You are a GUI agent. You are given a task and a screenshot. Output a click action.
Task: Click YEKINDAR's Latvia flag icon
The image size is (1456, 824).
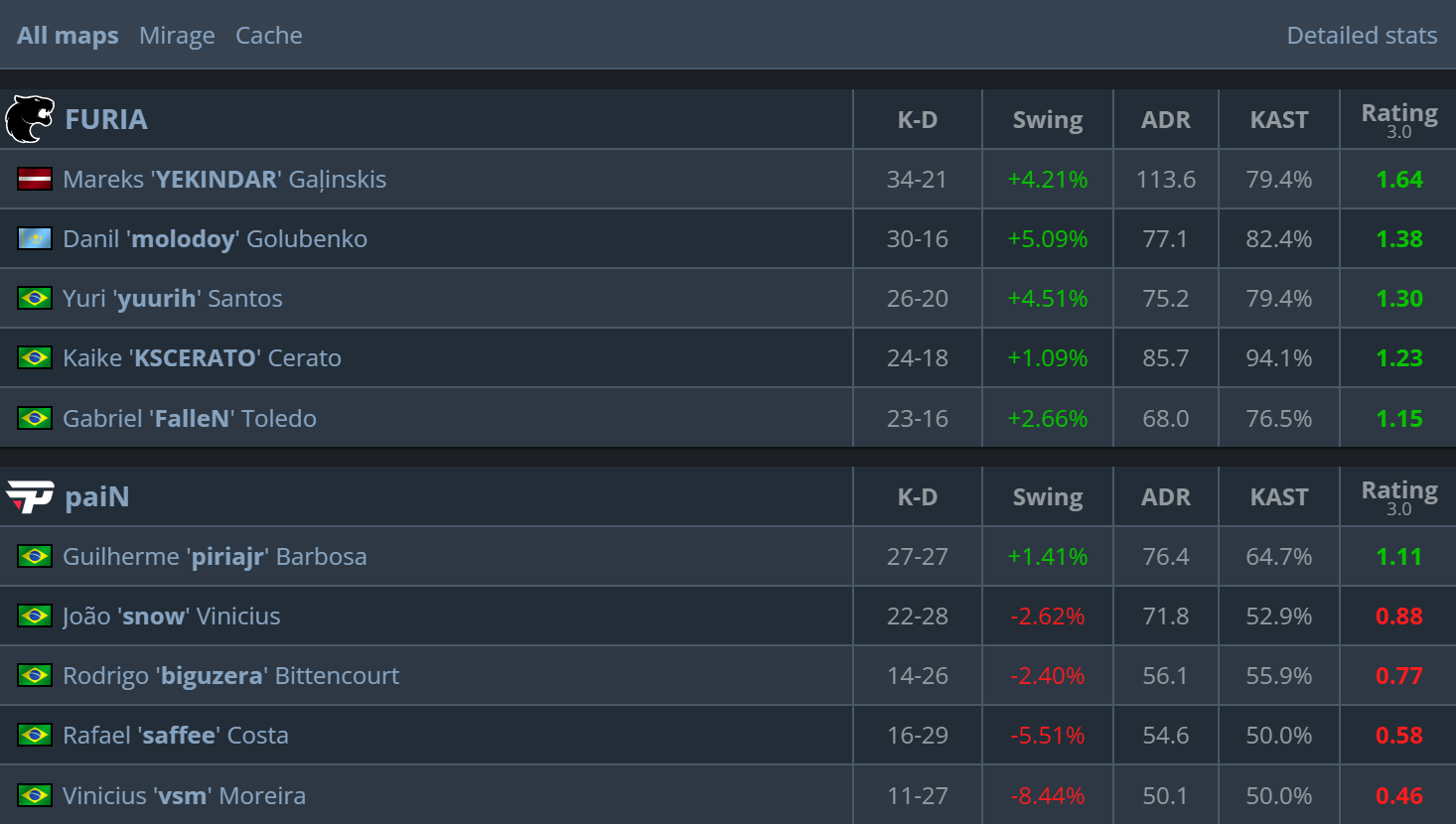[35, 179]
